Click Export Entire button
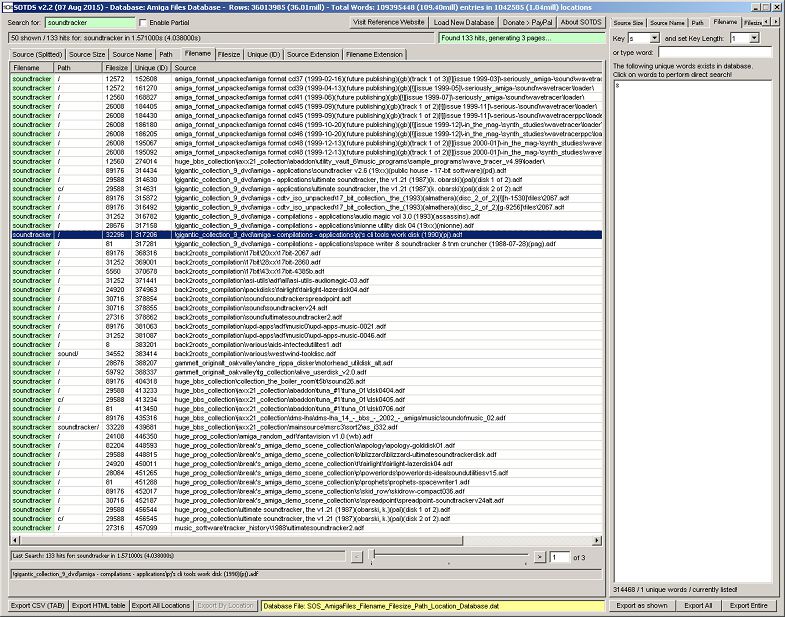785x617 pixels. click(x=748, y=605)
